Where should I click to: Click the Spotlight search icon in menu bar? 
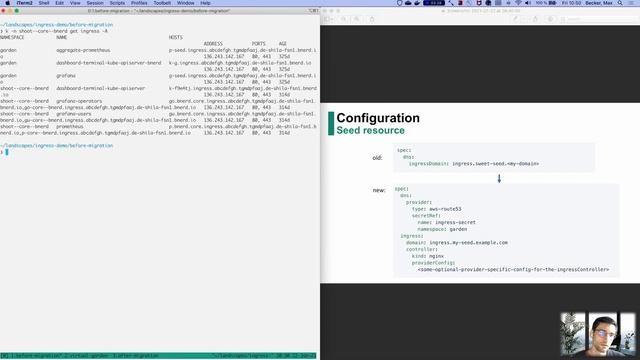coord(620,3)
